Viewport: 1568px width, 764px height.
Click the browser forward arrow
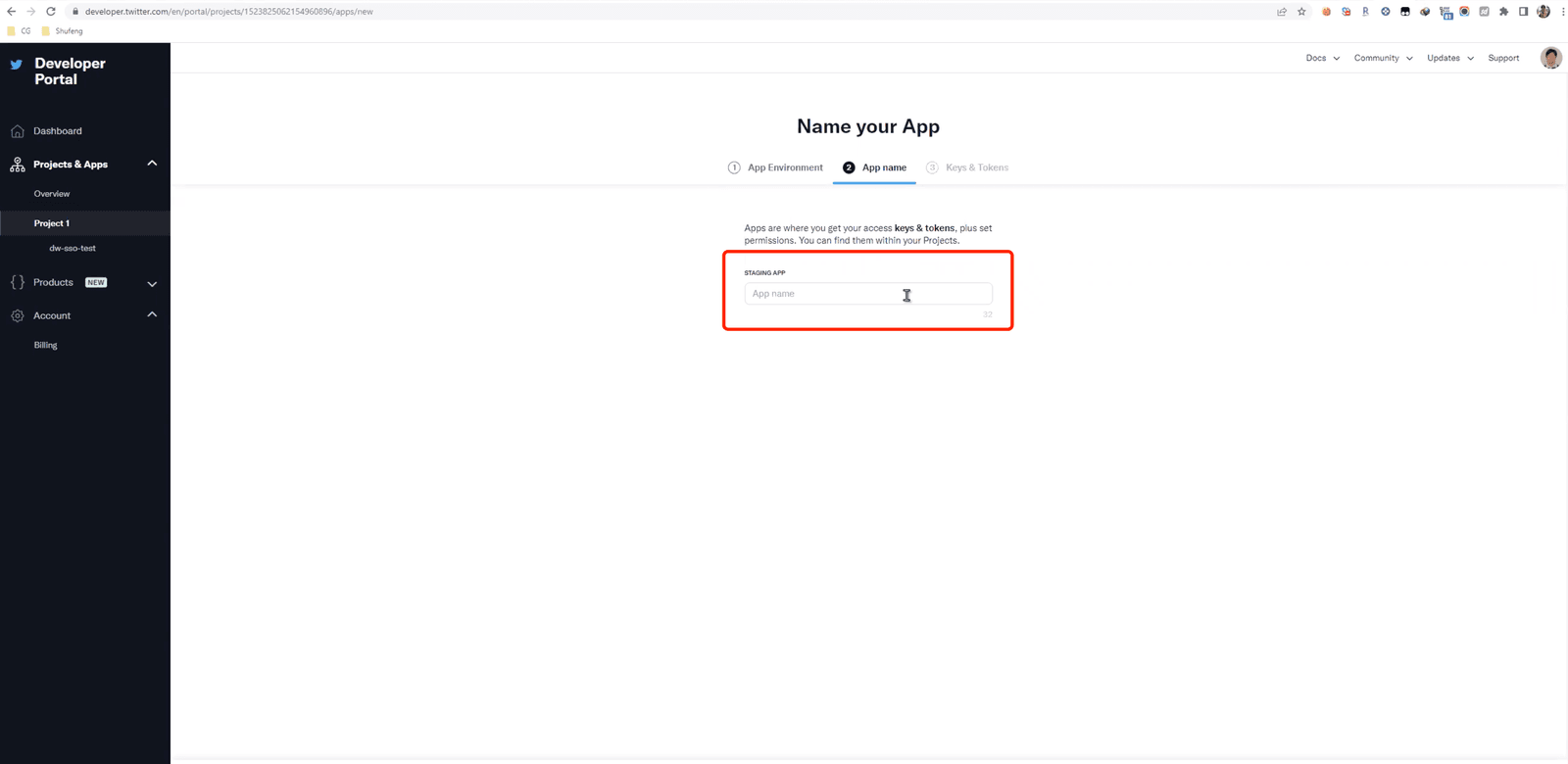tap(30, 12)
